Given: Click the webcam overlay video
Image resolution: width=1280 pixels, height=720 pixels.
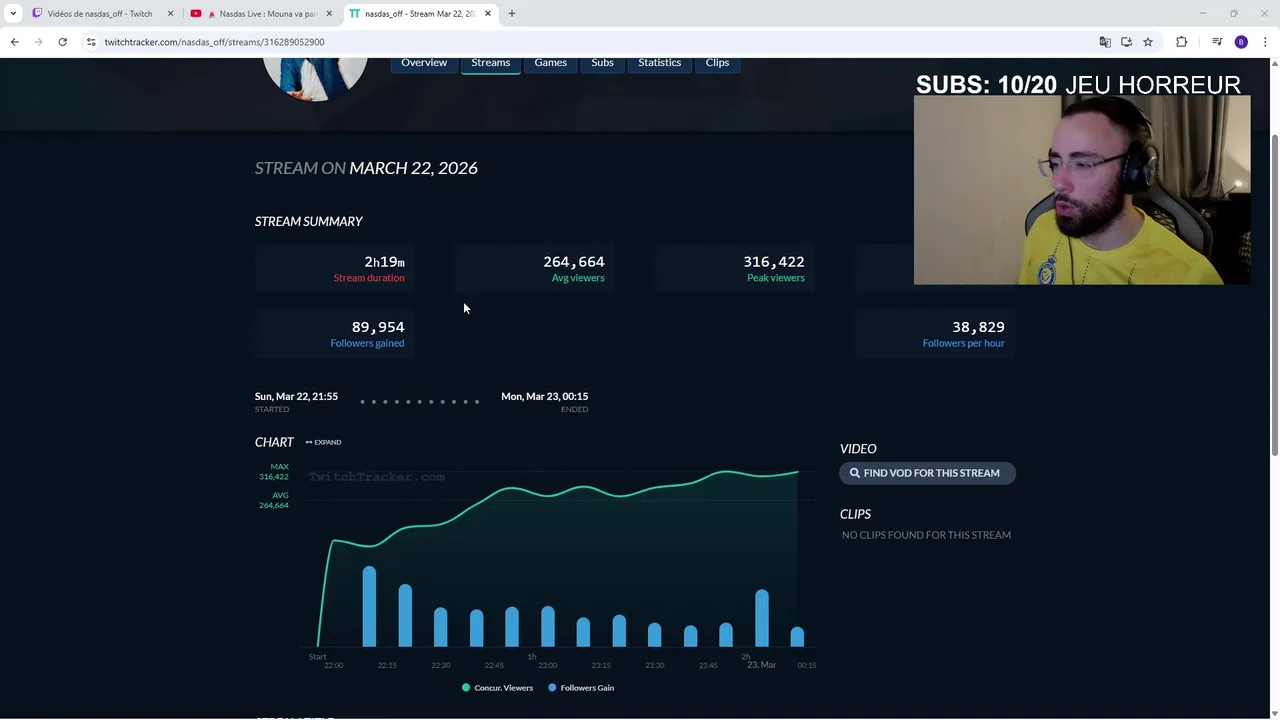Looking at the screenshot, I should (x=1082, y=190).
